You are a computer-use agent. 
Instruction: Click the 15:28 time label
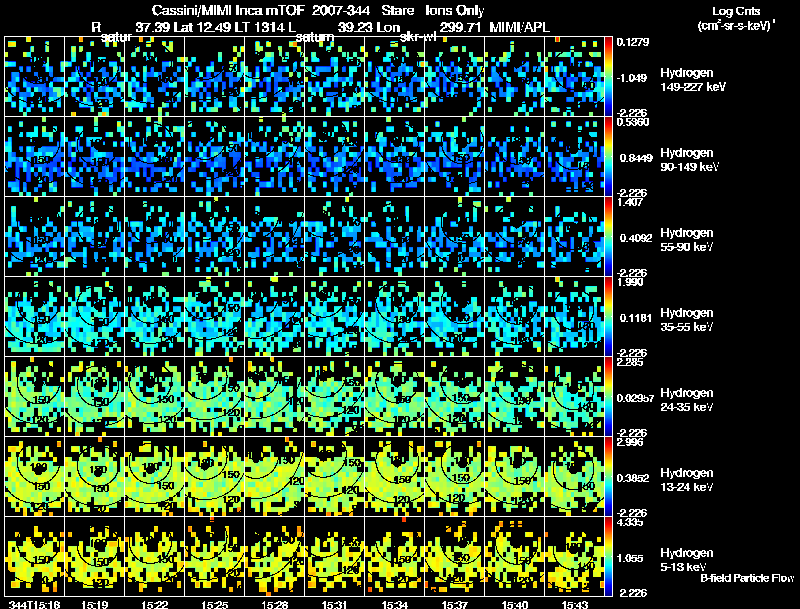(x=274, y=604)
